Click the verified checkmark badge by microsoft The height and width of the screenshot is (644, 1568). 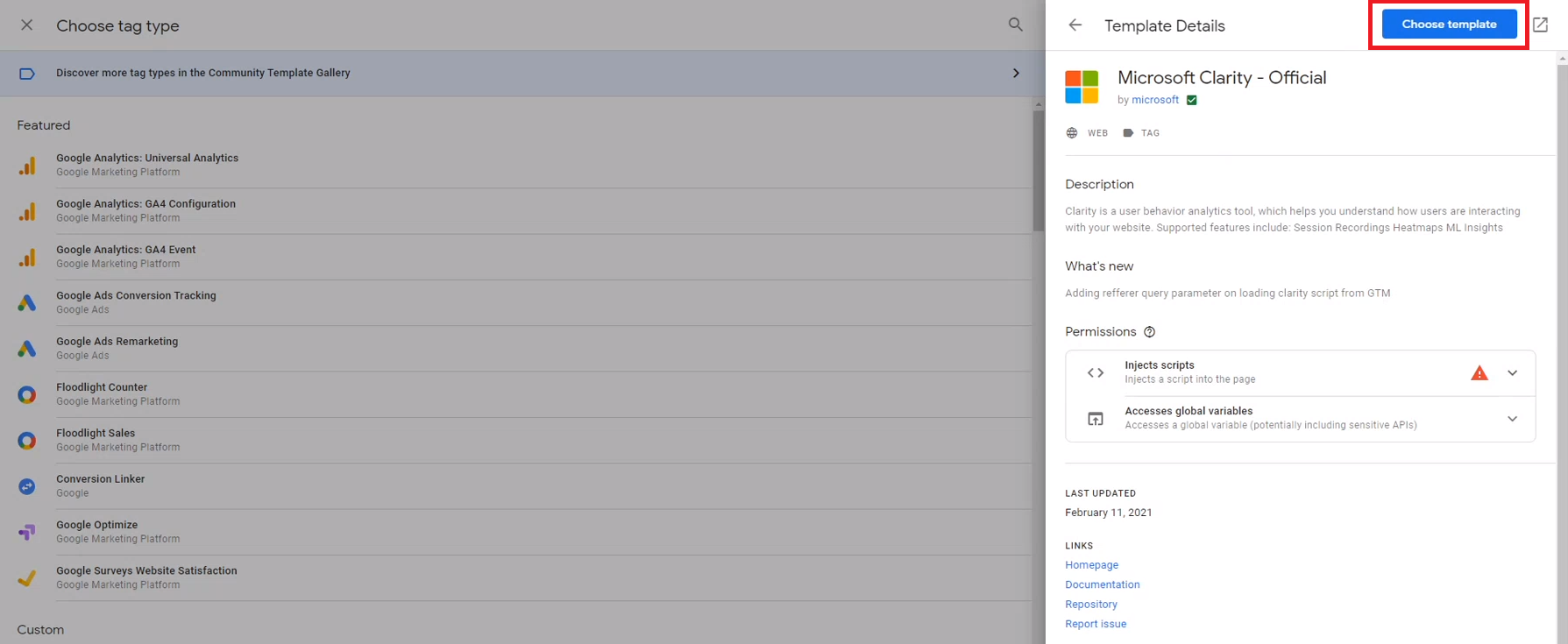coord(1191,100)
